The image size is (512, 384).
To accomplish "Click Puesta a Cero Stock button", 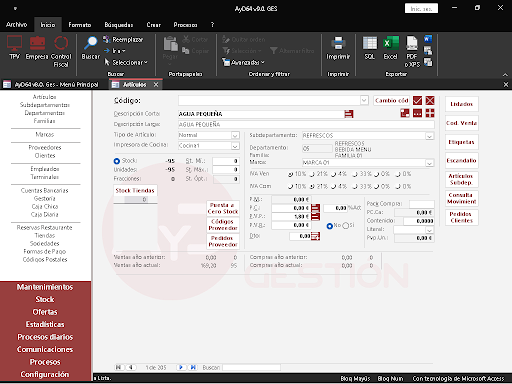I will 223,208.
